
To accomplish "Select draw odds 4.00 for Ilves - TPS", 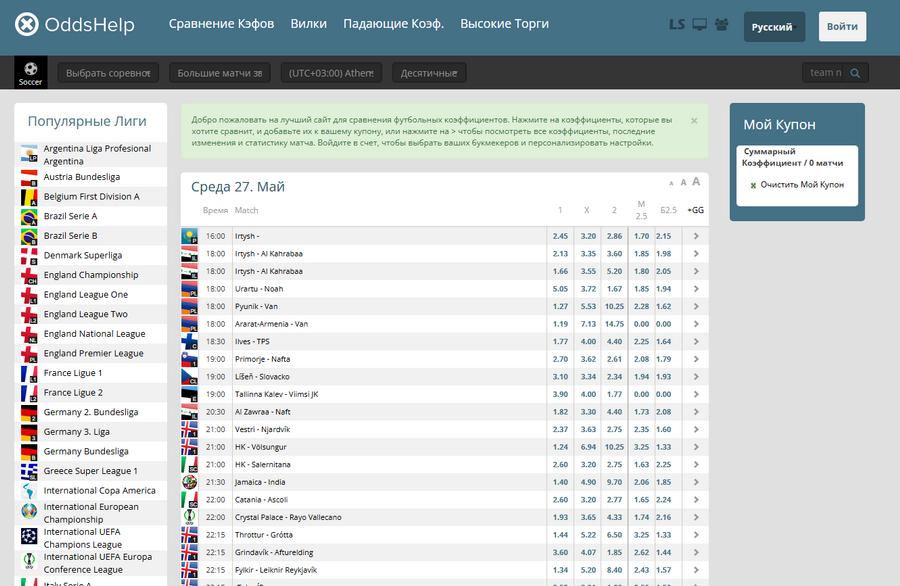I will [x=588, y=341].
